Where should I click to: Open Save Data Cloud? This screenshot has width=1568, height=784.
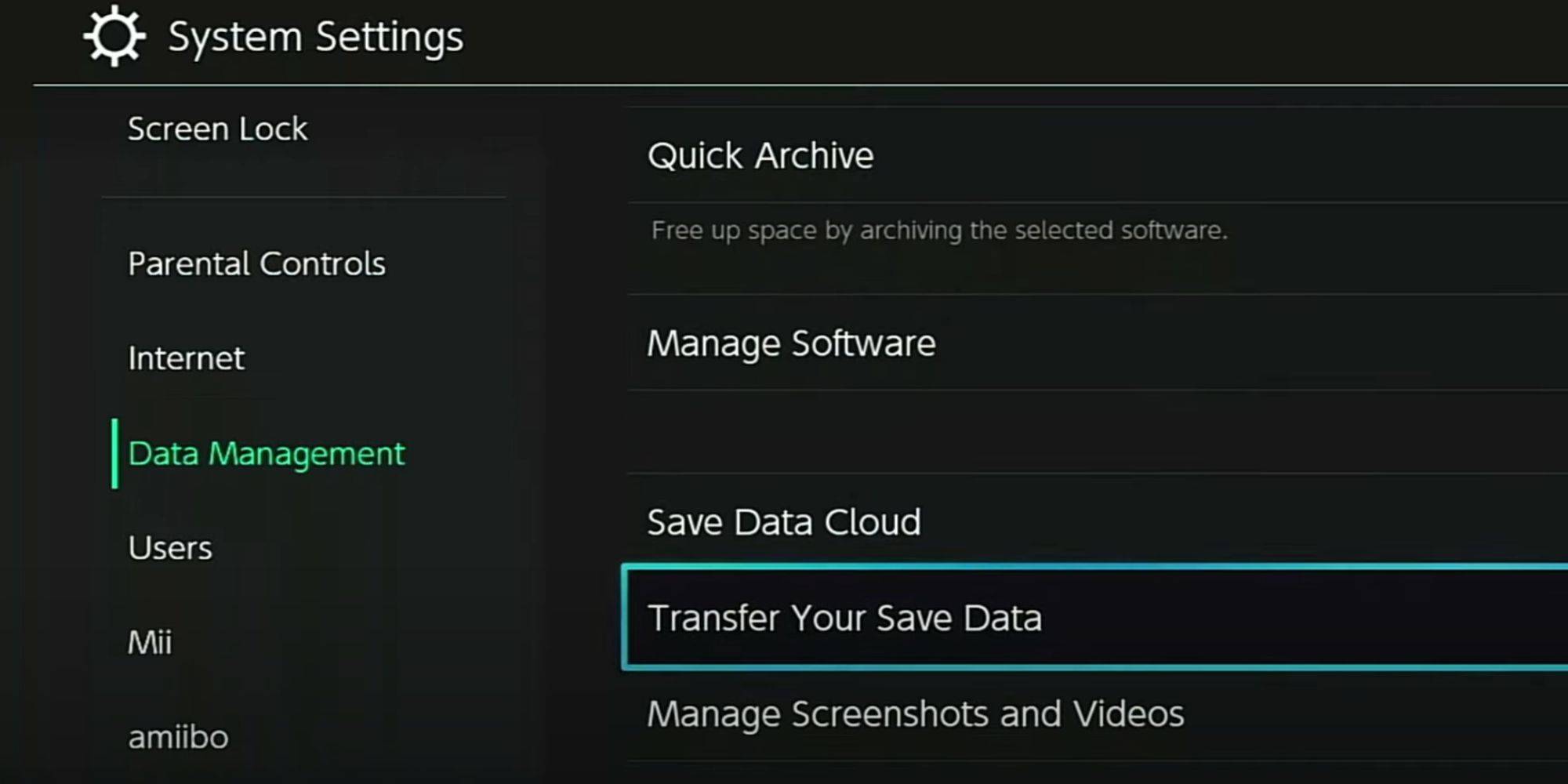pyautogui.click(x=785, y=521)
